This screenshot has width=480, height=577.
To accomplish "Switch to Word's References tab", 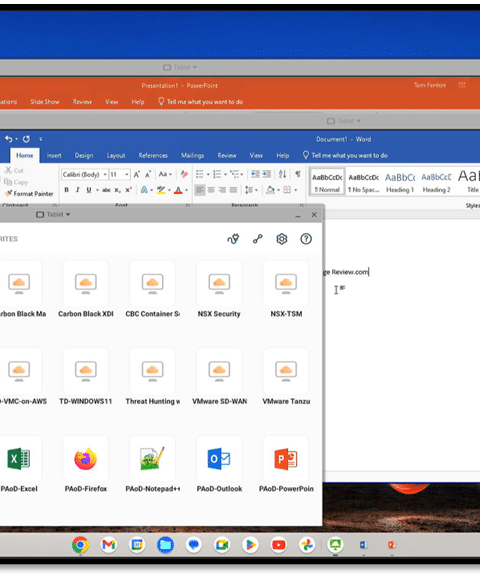I will (153, 156).
